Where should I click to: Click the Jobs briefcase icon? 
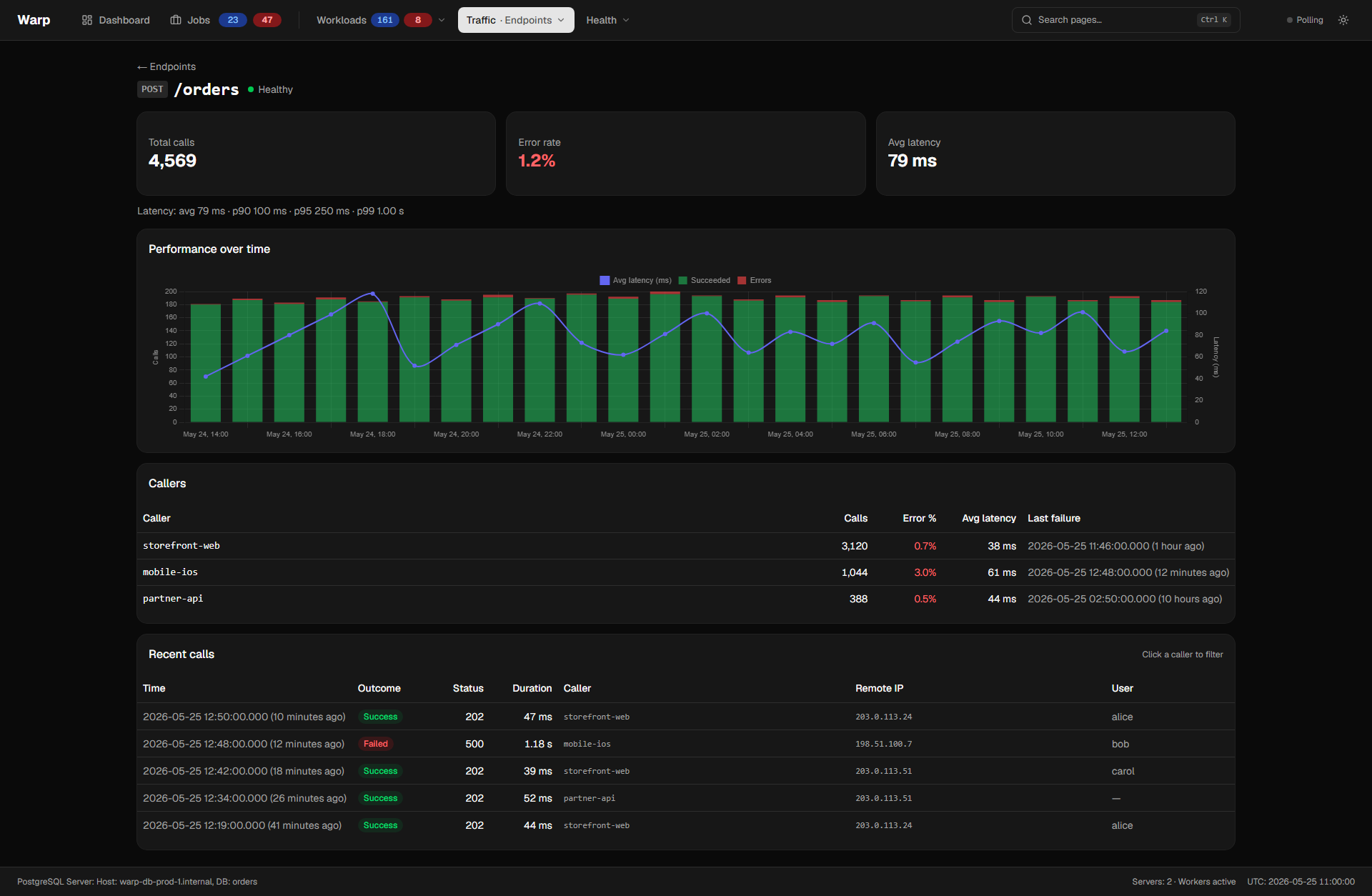tap(176, 20)
